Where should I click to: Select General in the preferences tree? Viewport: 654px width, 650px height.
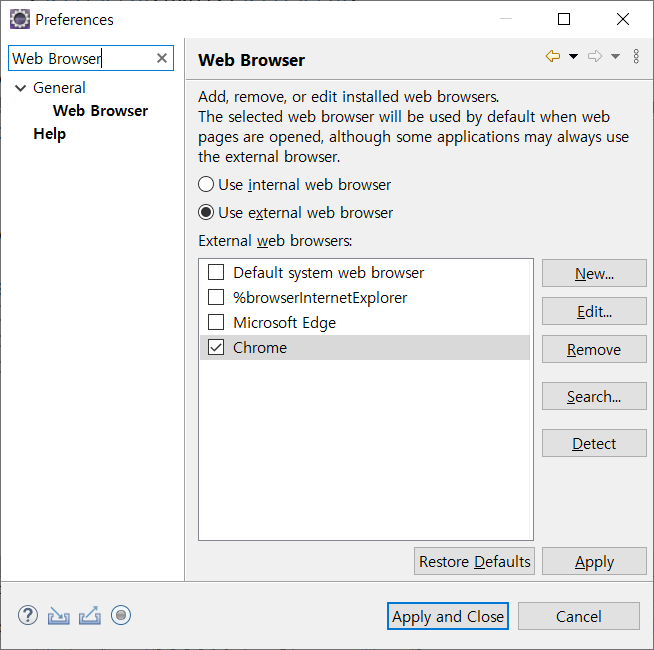point(59,88)
